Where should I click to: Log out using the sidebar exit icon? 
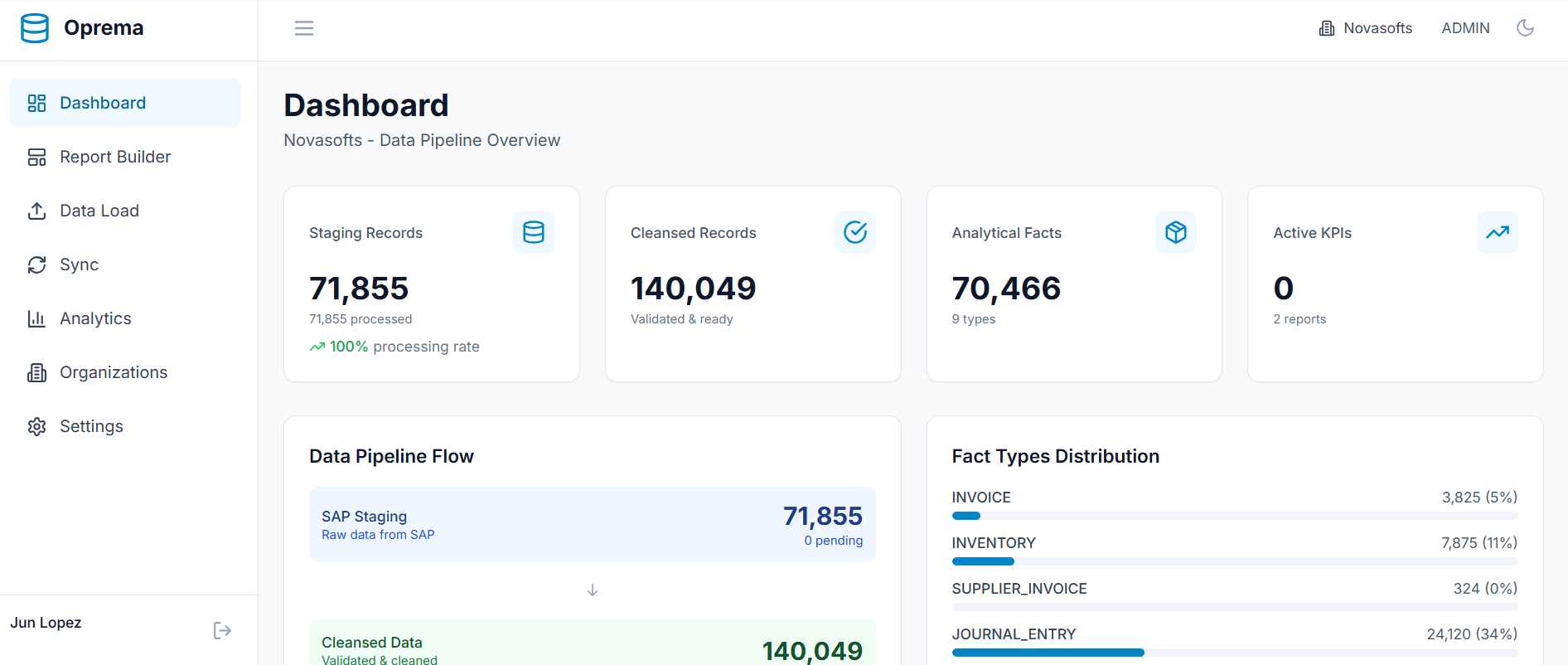pyautogui.click(x=222, y=631)
